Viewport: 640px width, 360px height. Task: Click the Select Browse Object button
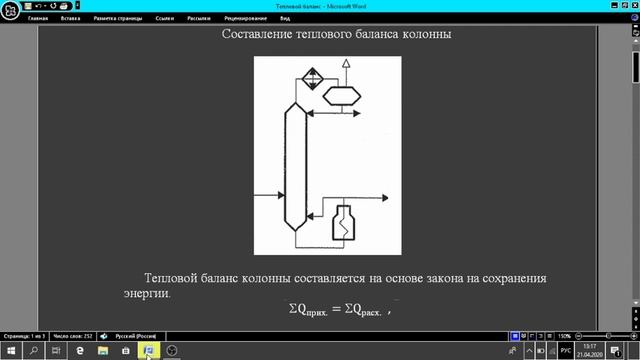point(636,319)
